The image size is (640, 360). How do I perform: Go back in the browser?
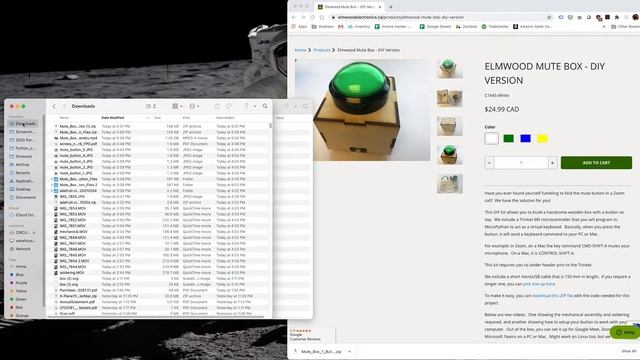(x=293, y=17)
